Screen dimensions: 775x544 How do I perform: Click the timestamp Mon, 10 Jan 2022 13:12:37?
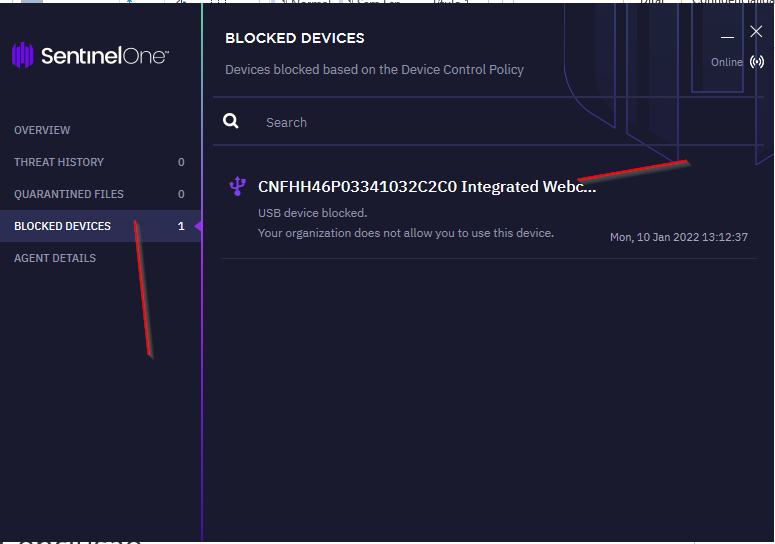[x=679, y=237]
